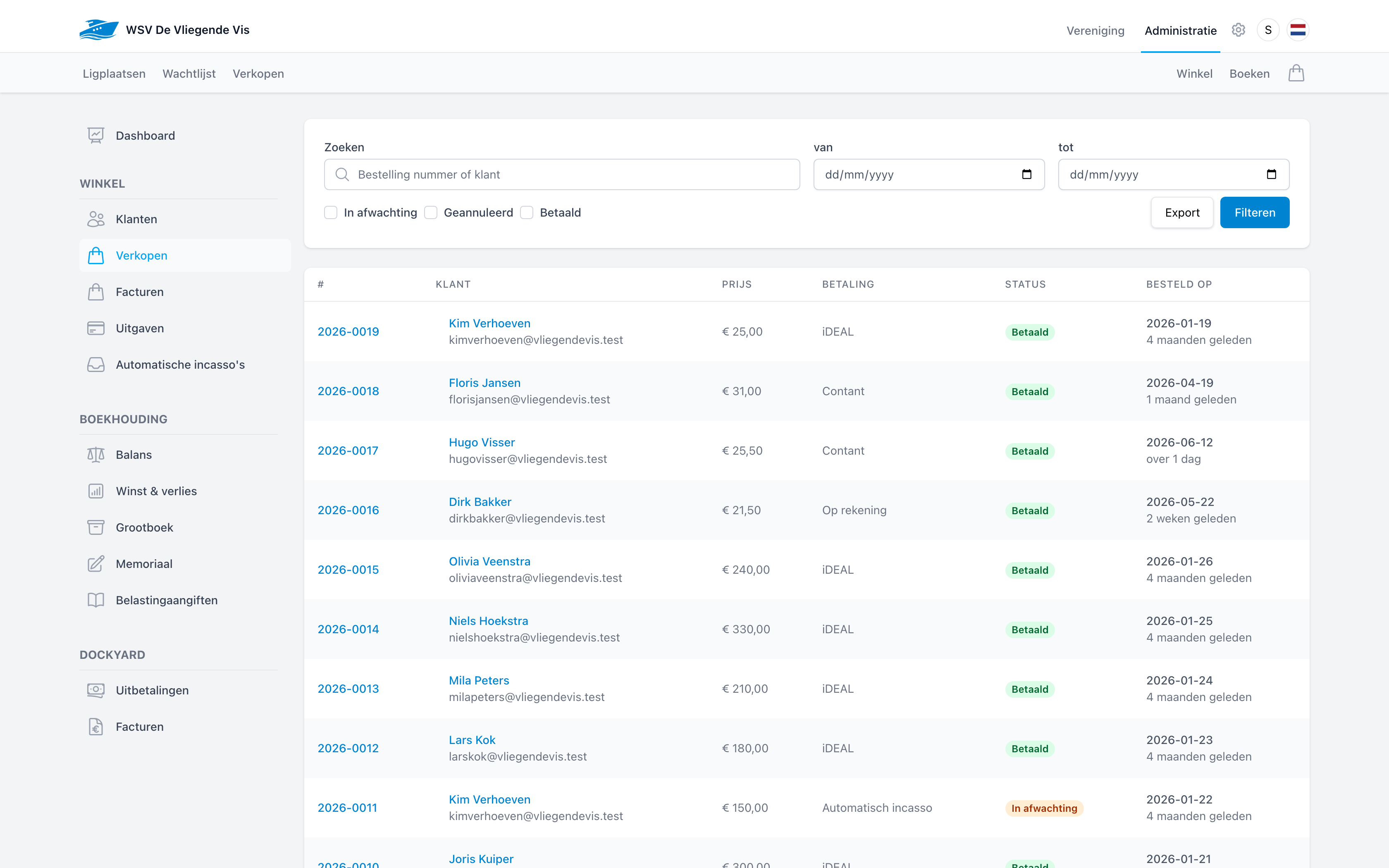Click the Klanten people icon
Viewport: 1389px width, 868px height.
tap(96, 219)
